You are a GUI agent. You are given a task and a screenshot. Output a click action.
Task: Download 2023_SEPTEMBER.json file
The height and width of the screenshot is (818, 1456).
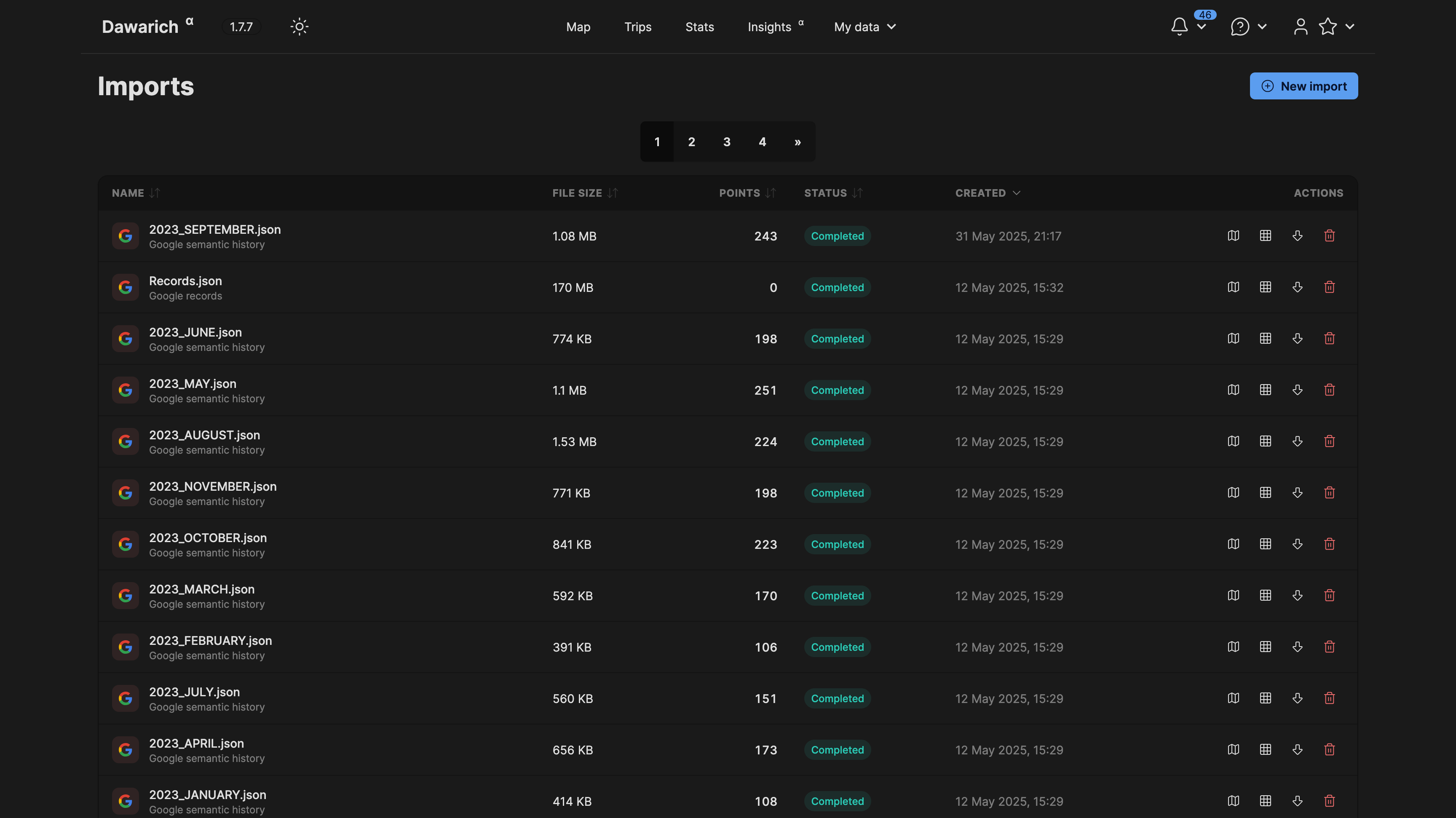(1297, 235)
